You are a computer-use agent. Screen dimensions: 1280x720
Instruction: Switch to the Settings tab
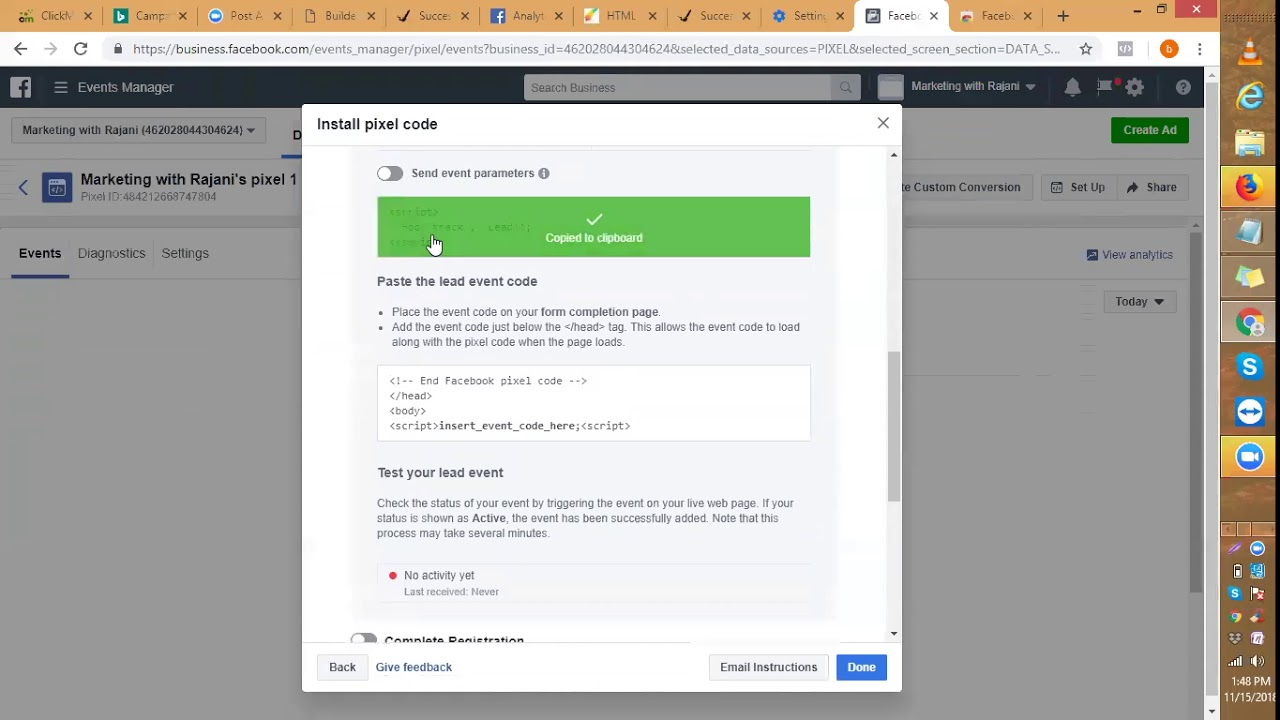click(x=185, y=253)
